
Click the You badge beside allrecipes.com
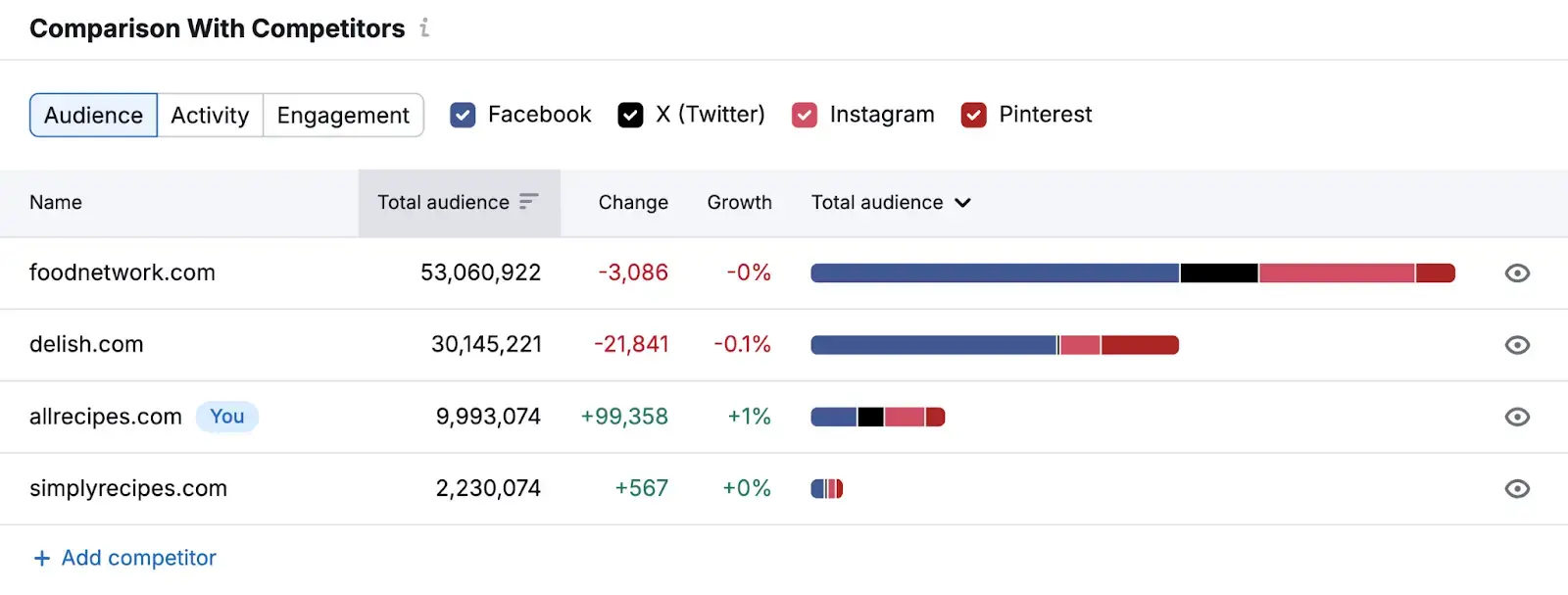pyautogui.click(x=227, y=417)
